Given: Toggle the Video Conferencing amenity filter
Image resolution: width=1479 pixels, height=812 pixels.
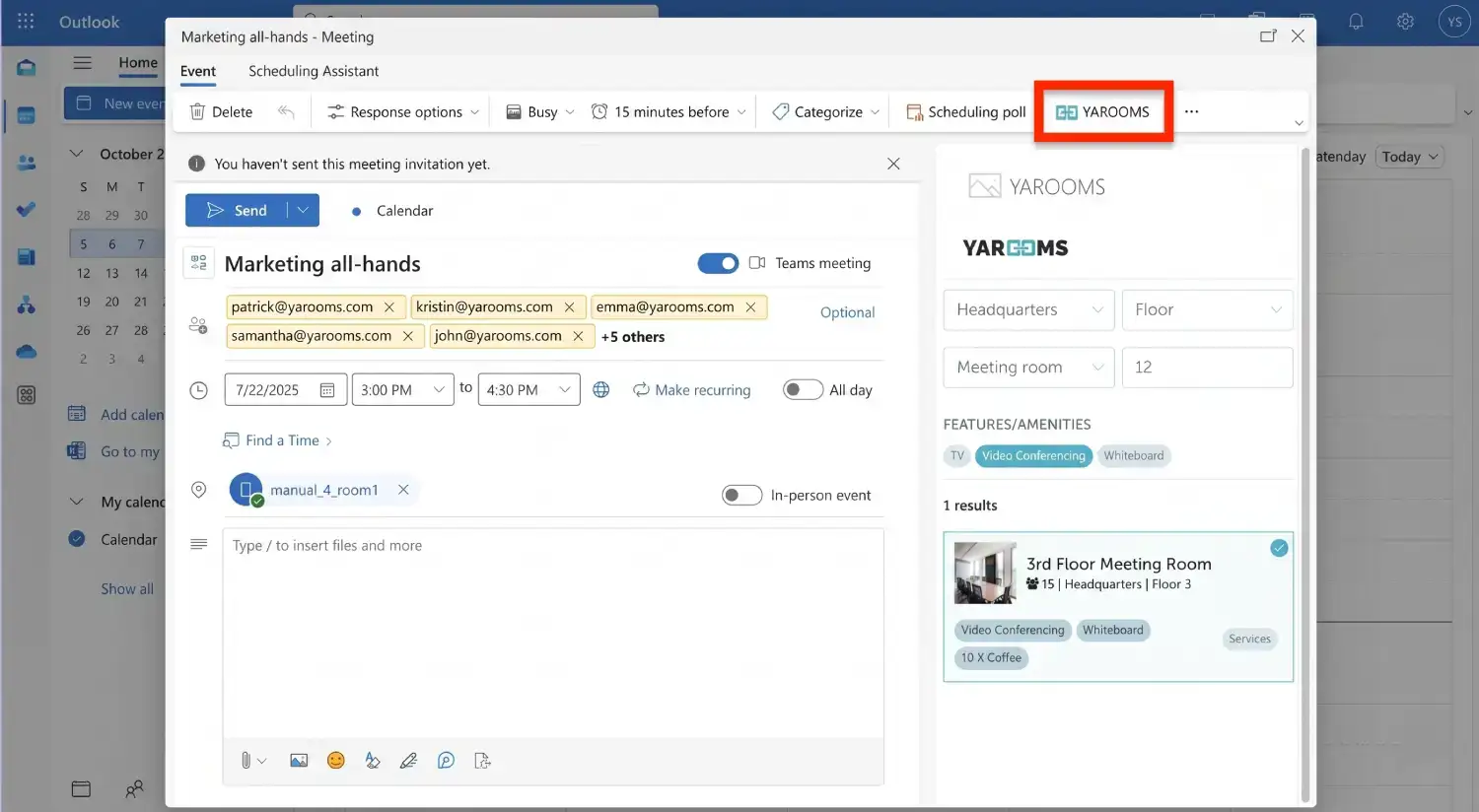Looking at the screenshot, I should click(x=1033, y=455).
